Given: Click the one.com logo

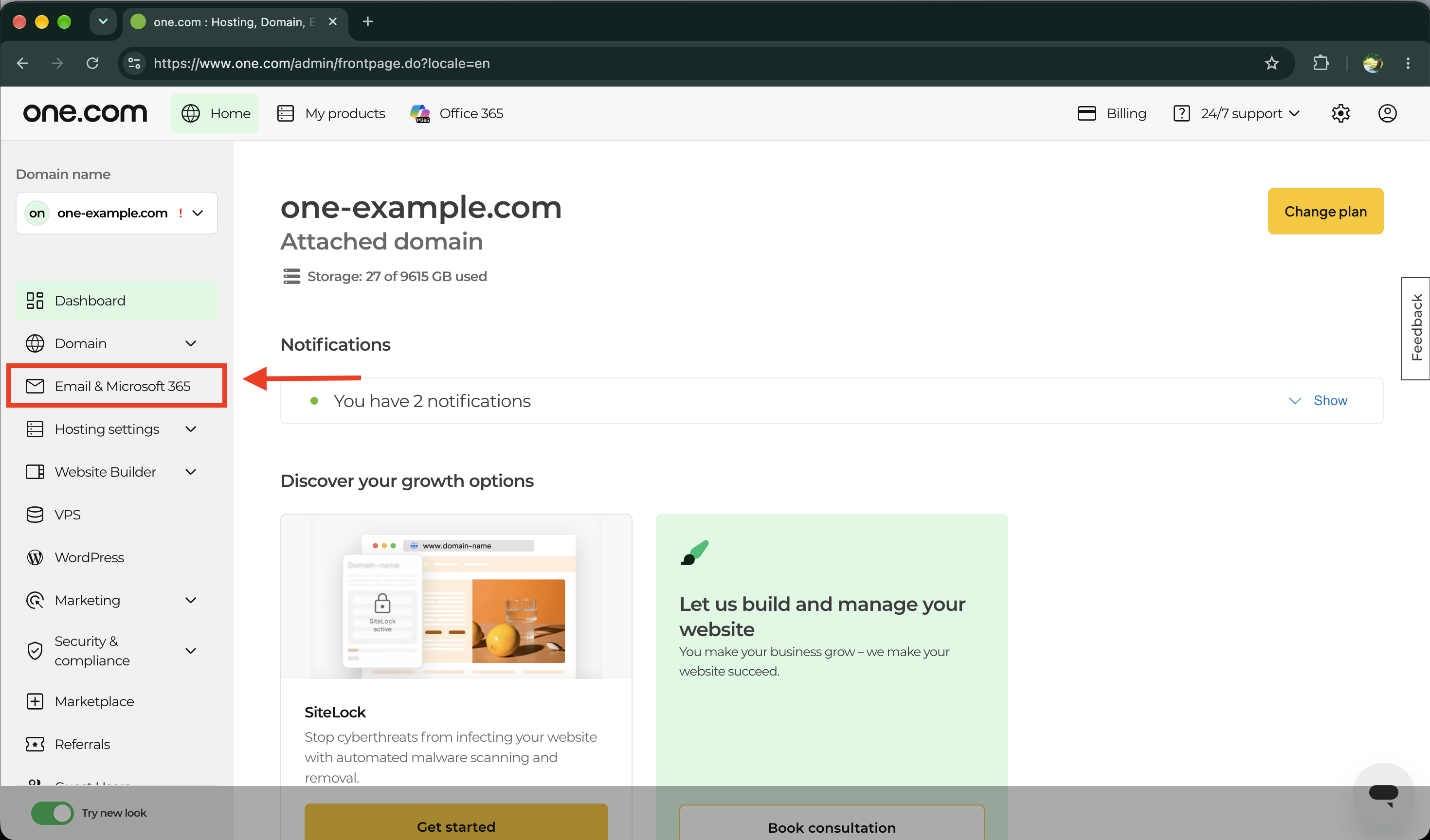Looking at the screenshot, I should (x=85, y=113).
